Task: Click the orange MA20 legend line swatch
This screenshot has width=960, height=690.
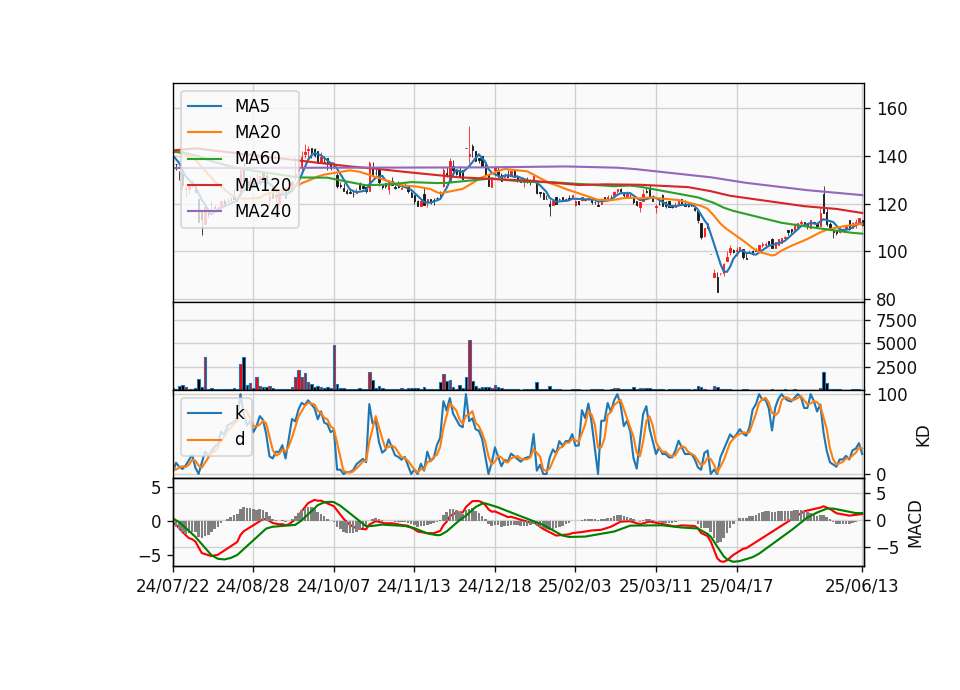Action: tap(204, 133)
